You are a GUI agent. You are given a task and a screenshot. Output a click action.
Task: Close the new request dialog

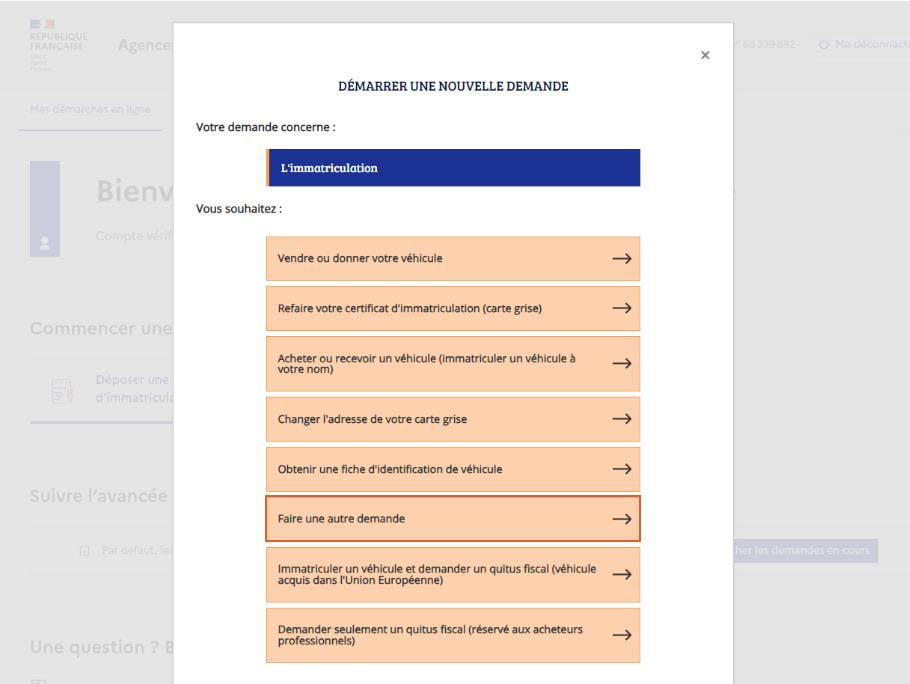pos(705,56)
